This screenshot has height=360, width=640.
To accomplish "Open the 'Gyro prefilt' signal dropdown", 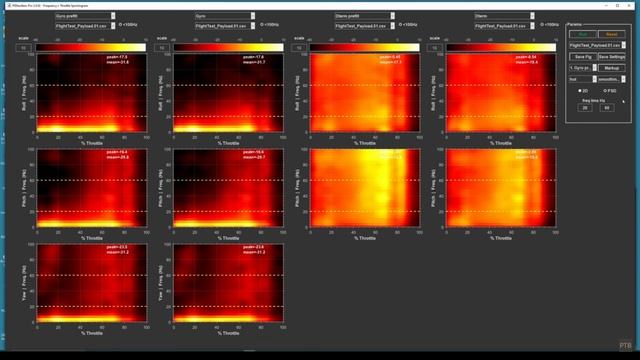I will coord(85,16).
